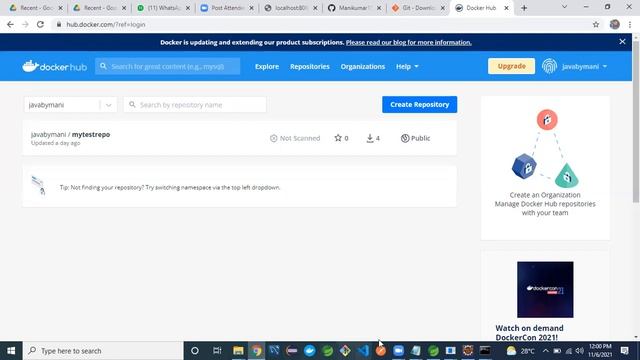Open the command prompt from taskbar

[x=485, y=351]
